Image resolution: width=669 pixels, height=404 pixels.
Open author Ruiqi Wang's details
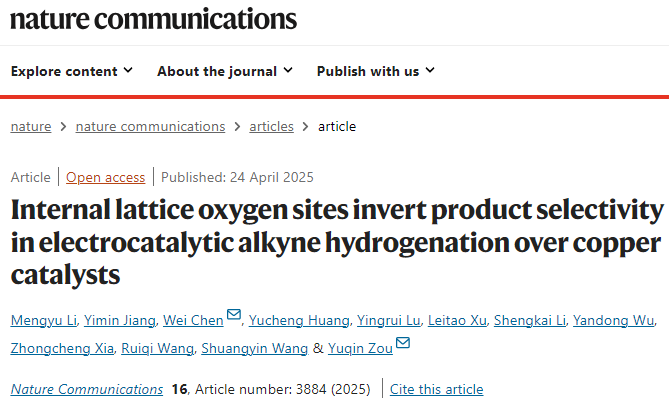(x=157, y=349)
